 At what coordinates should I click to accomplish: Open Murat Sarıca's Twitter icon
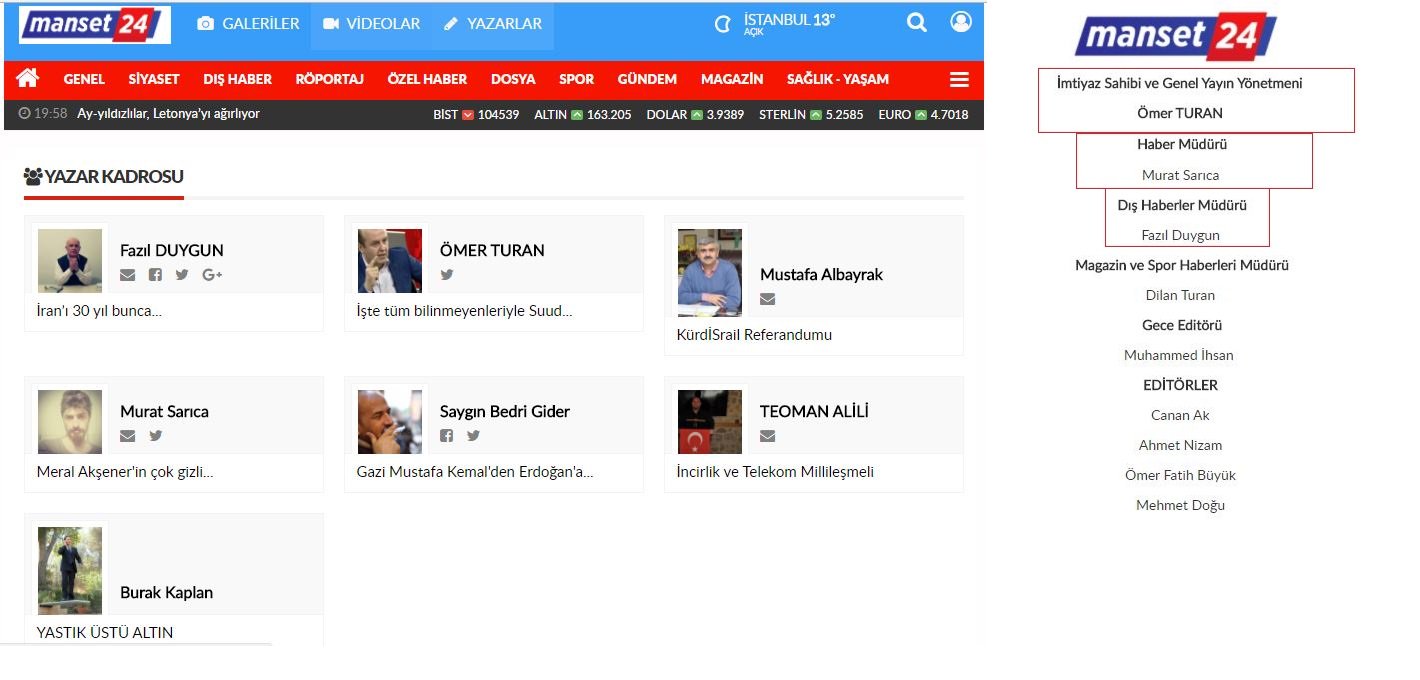click(x=156, y=436)
